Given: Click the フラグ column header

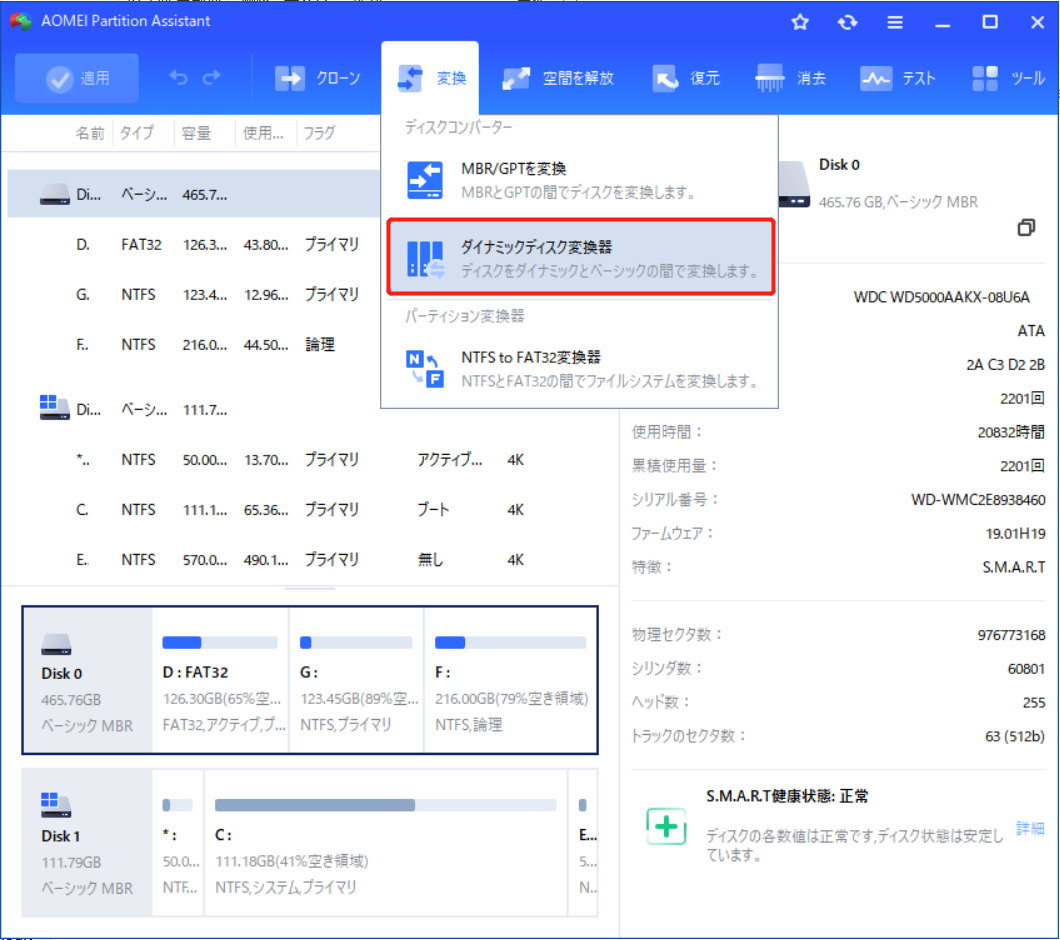Looking at the screenshot, I should coord(319,133).
